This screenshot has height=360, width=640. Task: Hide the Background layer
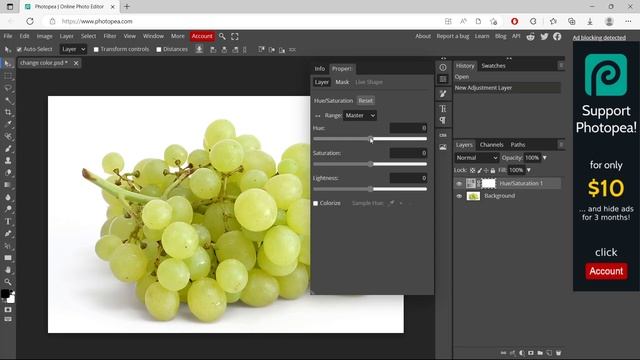(459, 196)
